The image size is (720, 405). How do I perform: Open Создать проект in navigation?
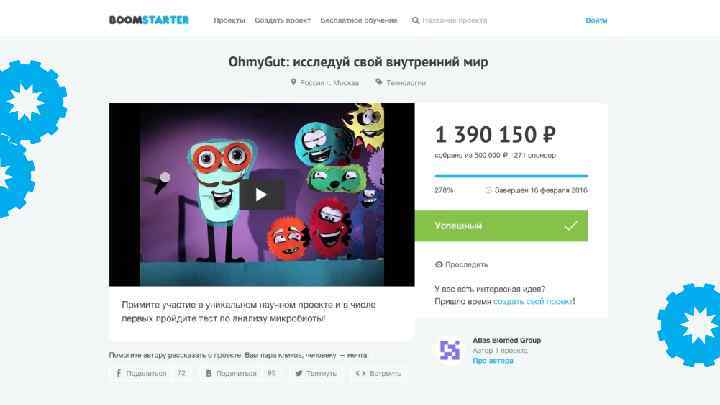(x=282, y=20)
